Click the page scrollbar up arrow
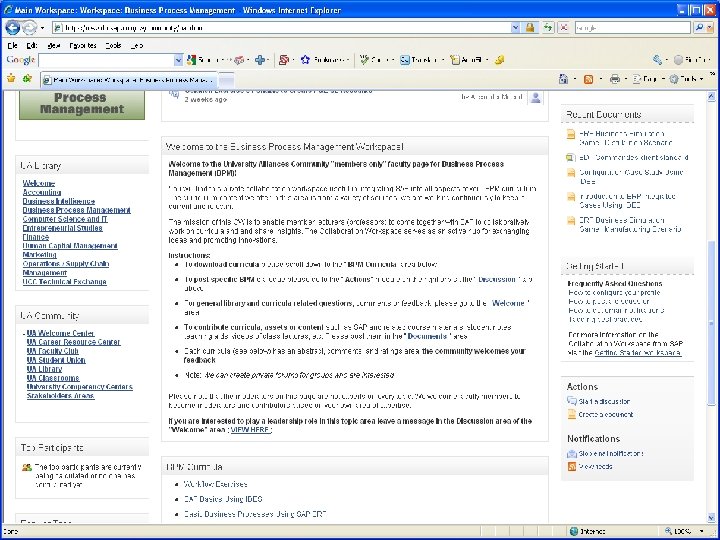The image size is (720, 540). pos(711,96)
